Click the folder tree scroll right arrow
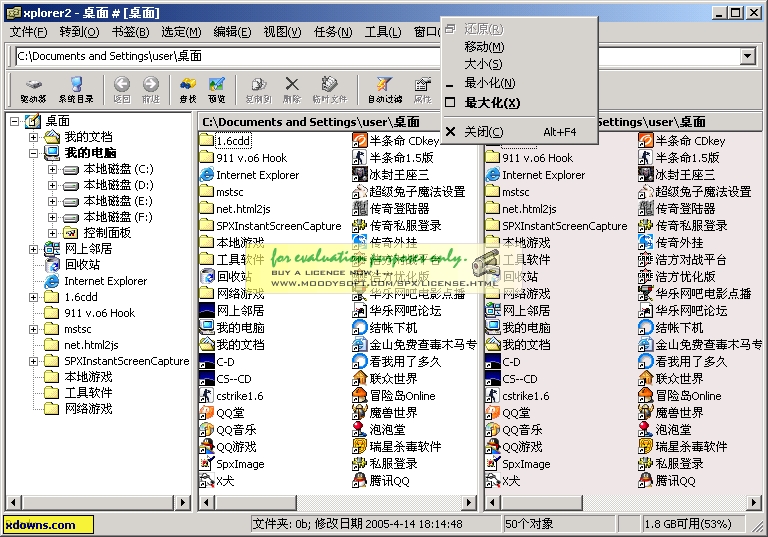The image size is (768, 537). [x=182, y=502]
